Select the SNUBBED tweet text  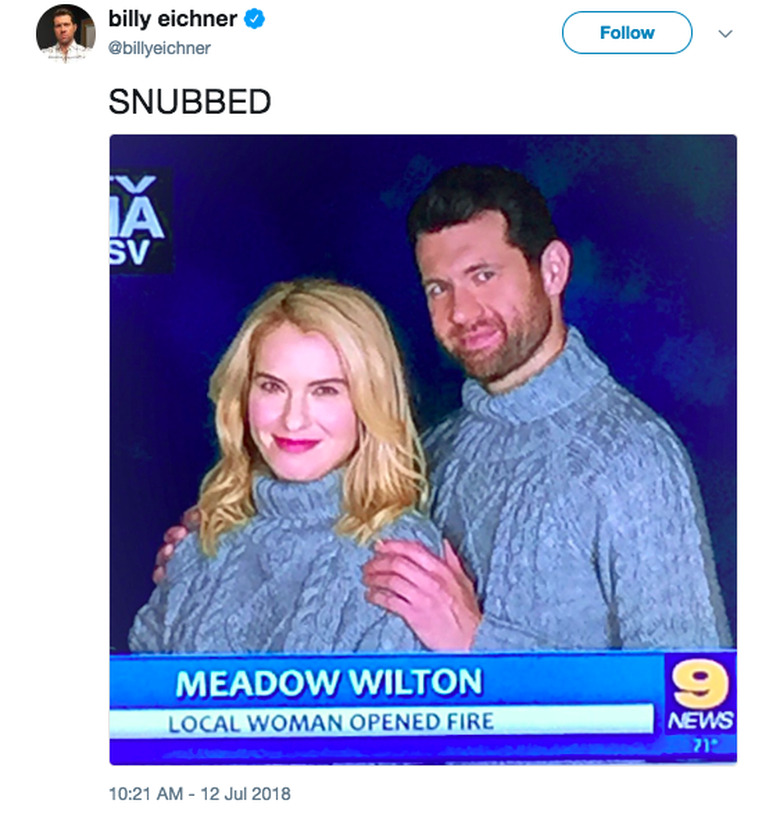[x=190, y=101]
